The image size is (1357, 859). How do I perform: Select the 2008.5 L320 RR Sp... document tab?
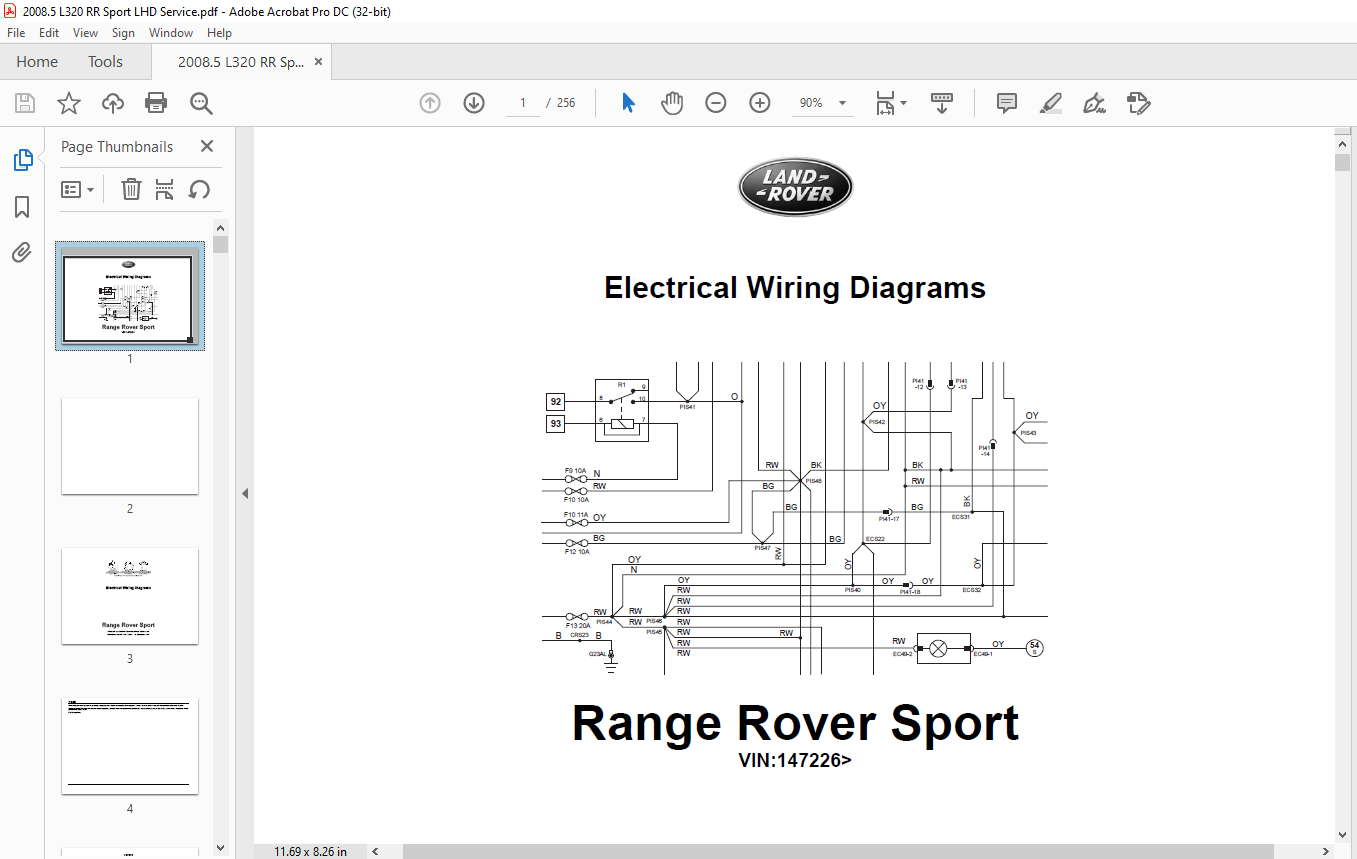(241, 62)
